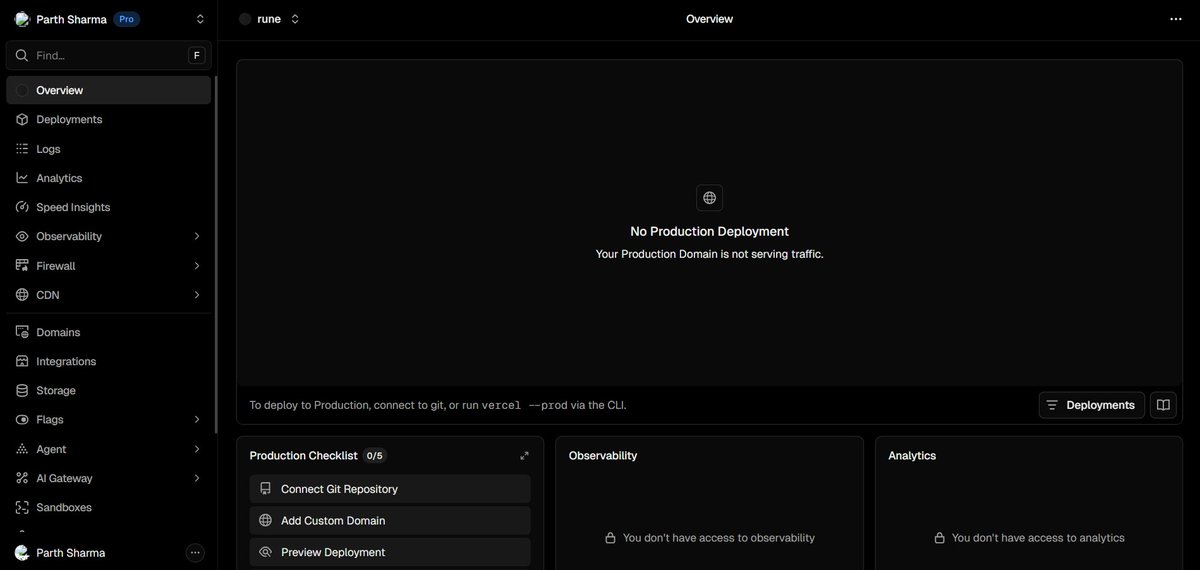Image resolution: width=1200 pixels, height=570 pixels.
Task: Click "You don't have access to analytics" text
Action: coord(1038,538)
